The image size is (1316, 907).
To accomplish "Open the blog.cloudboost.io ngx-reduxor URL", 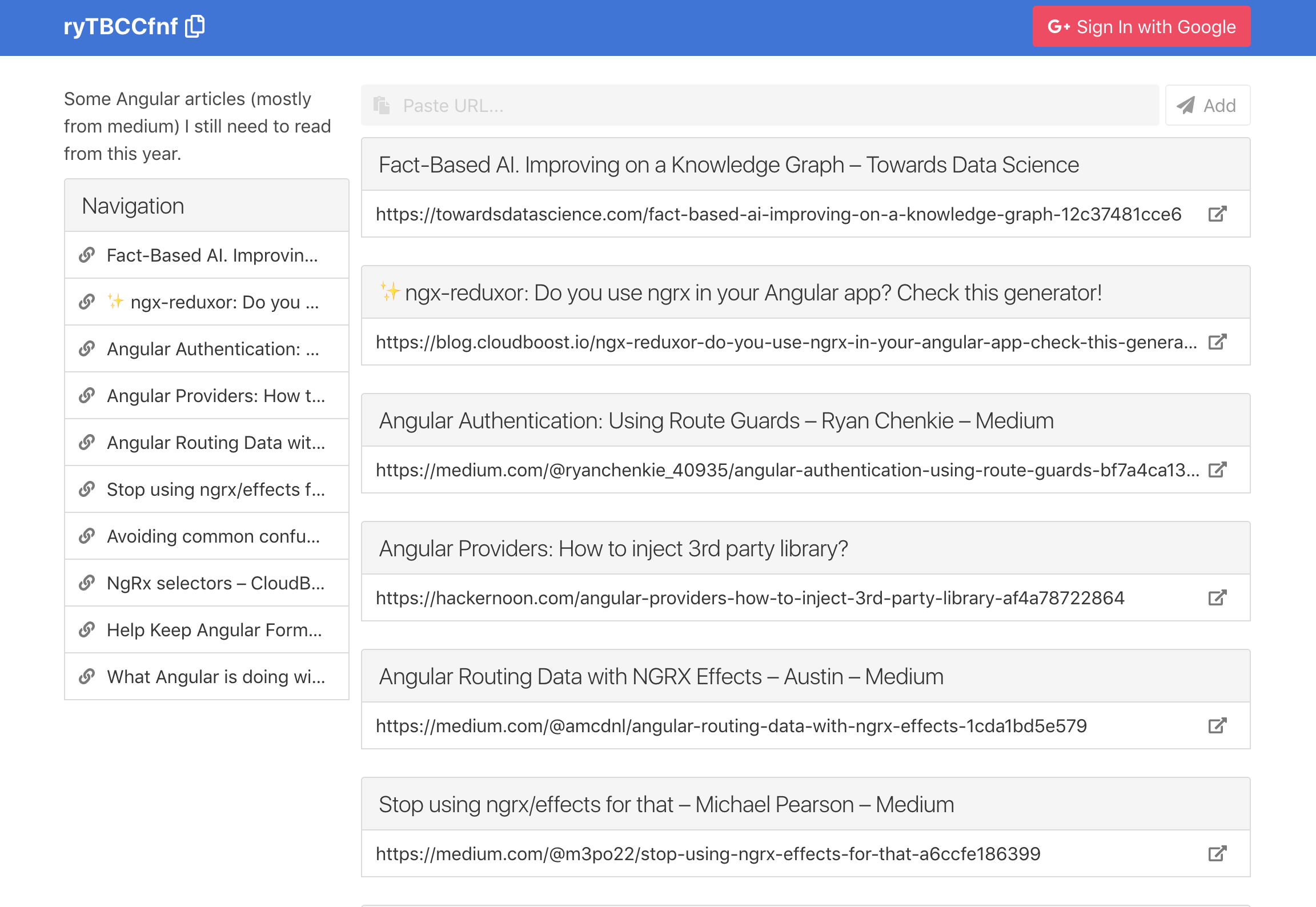I will pyautogui.click(x=787, y=342).
